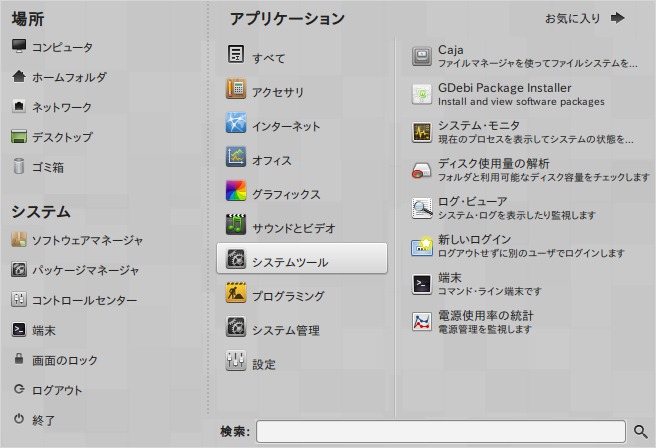Image resolution: width=656 pixels, height=448 pixels.
Task: Choose the インターネット category label
Action: click(286, 126)
